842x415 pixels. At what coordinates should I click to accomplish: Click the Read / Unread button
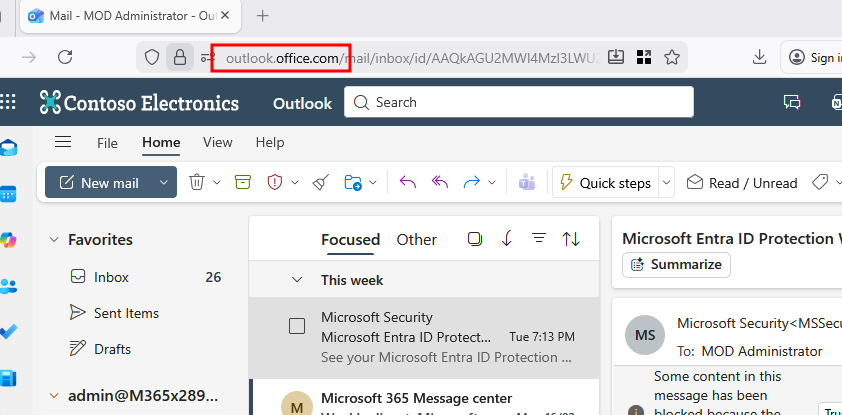coord(742,183)
